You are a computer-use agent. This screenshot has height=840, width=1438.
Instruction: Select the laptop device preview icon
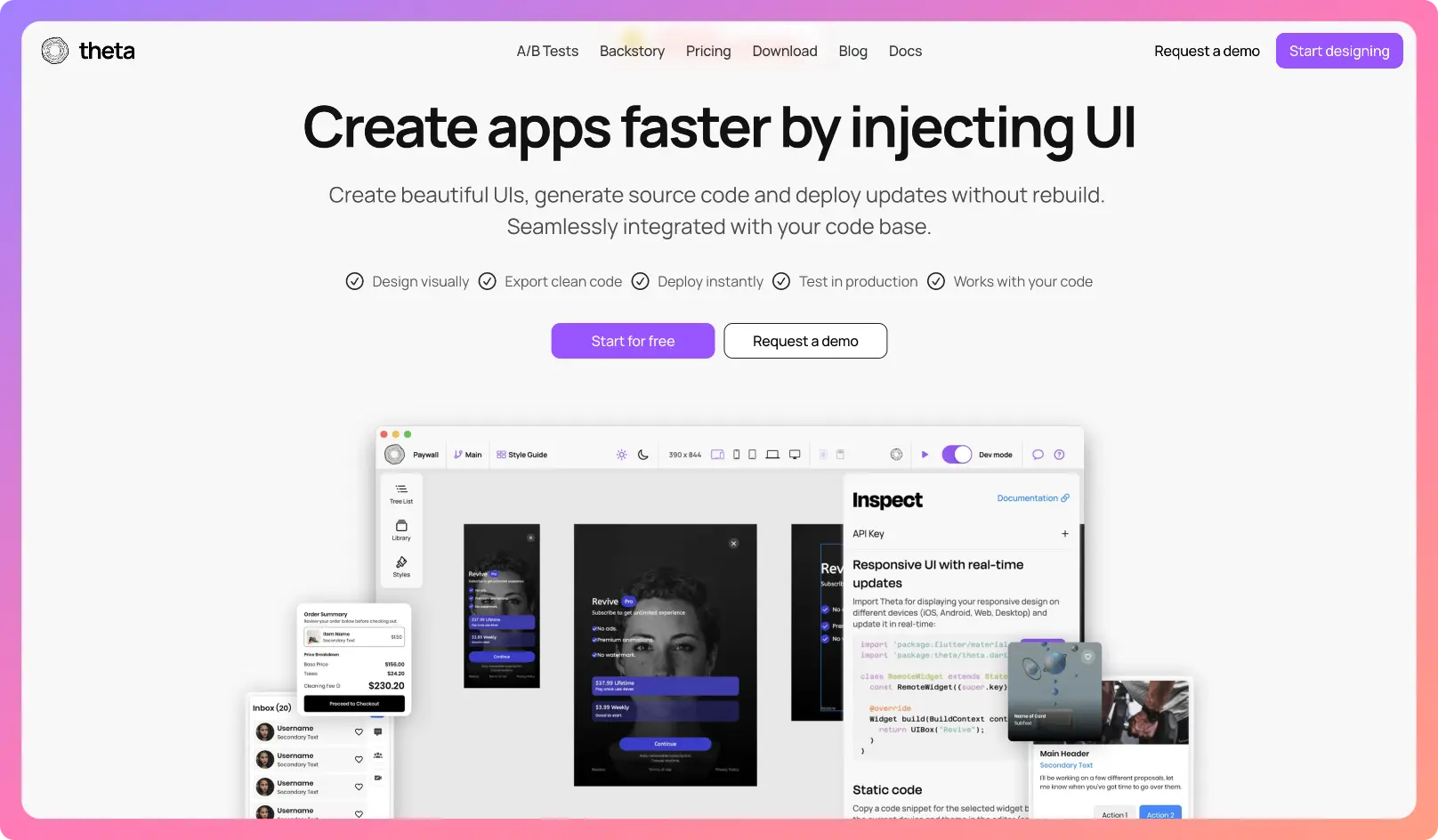coord(772,455)
